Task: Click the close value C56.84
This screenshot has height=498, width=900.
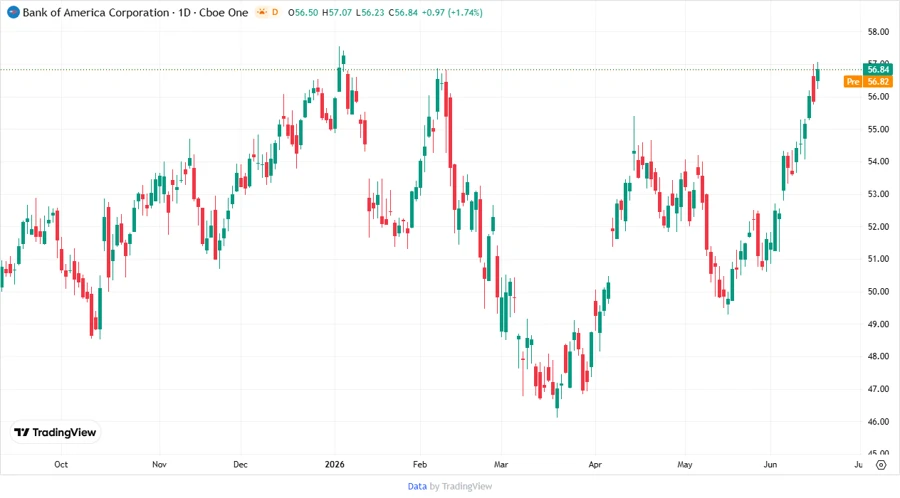Action: (x=403, y=12)
